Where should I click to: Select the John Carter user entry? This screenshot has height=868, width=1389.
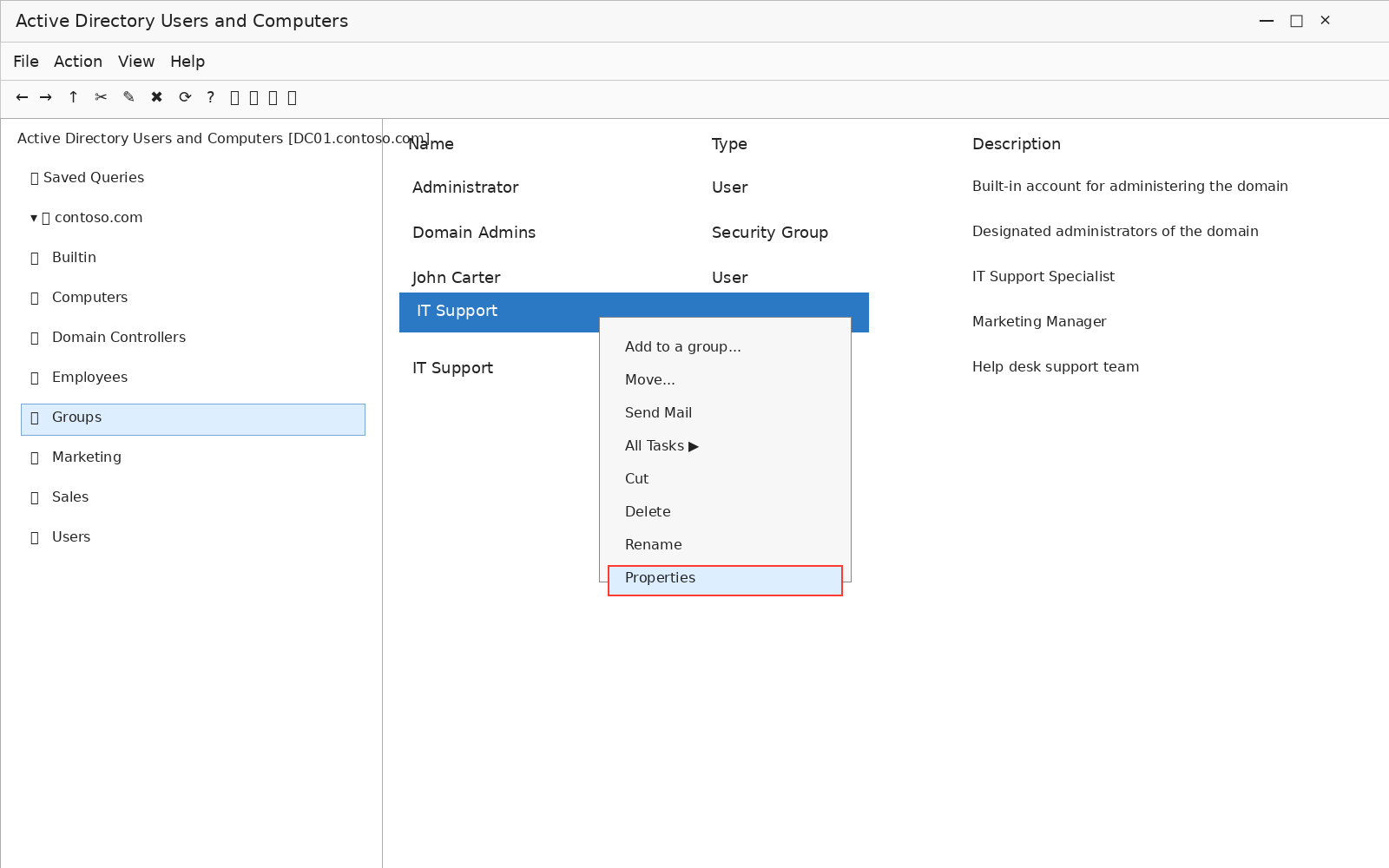point(456,278)
